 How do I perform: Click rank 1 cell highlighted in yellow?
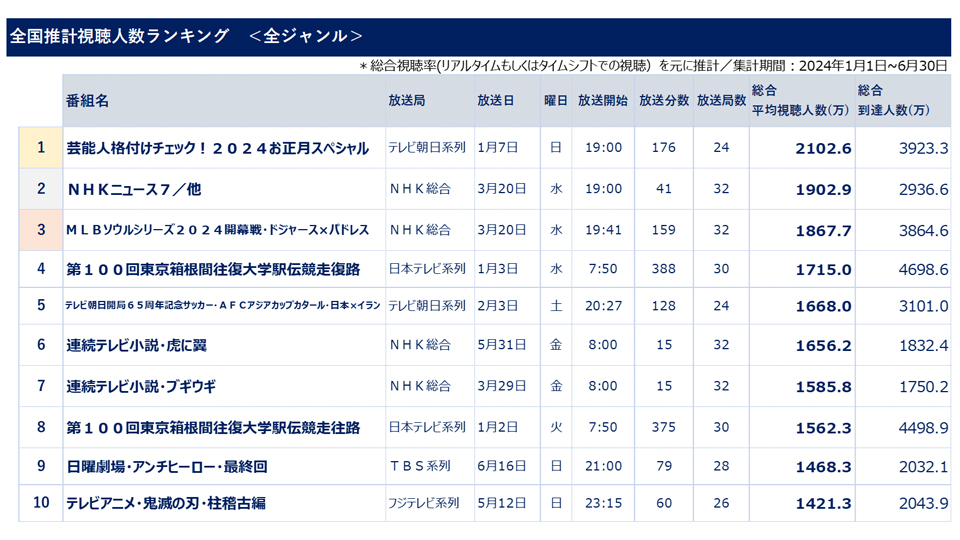40,148
